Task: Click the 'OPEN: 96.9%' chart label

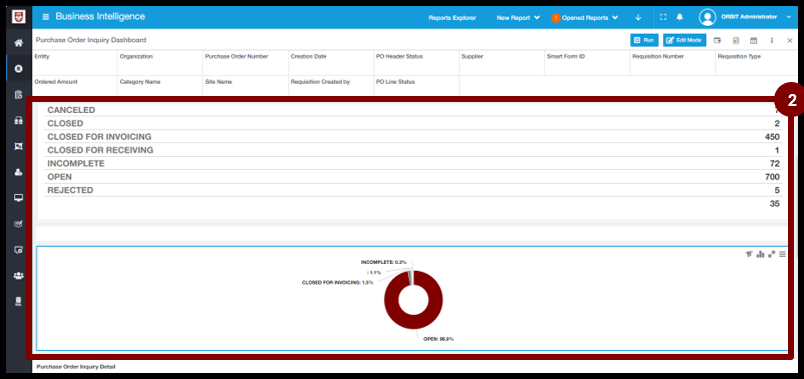Action: click(x=438, y=339)
